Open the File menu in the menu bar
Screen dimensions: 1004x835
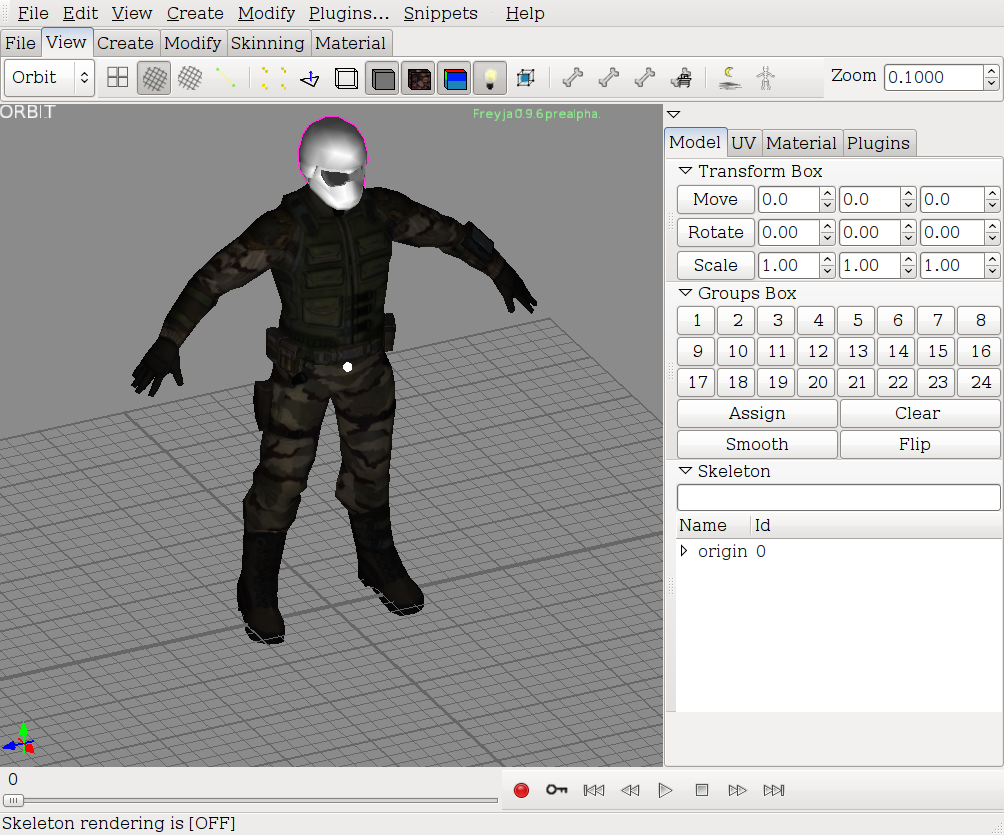tap(33, 13)
